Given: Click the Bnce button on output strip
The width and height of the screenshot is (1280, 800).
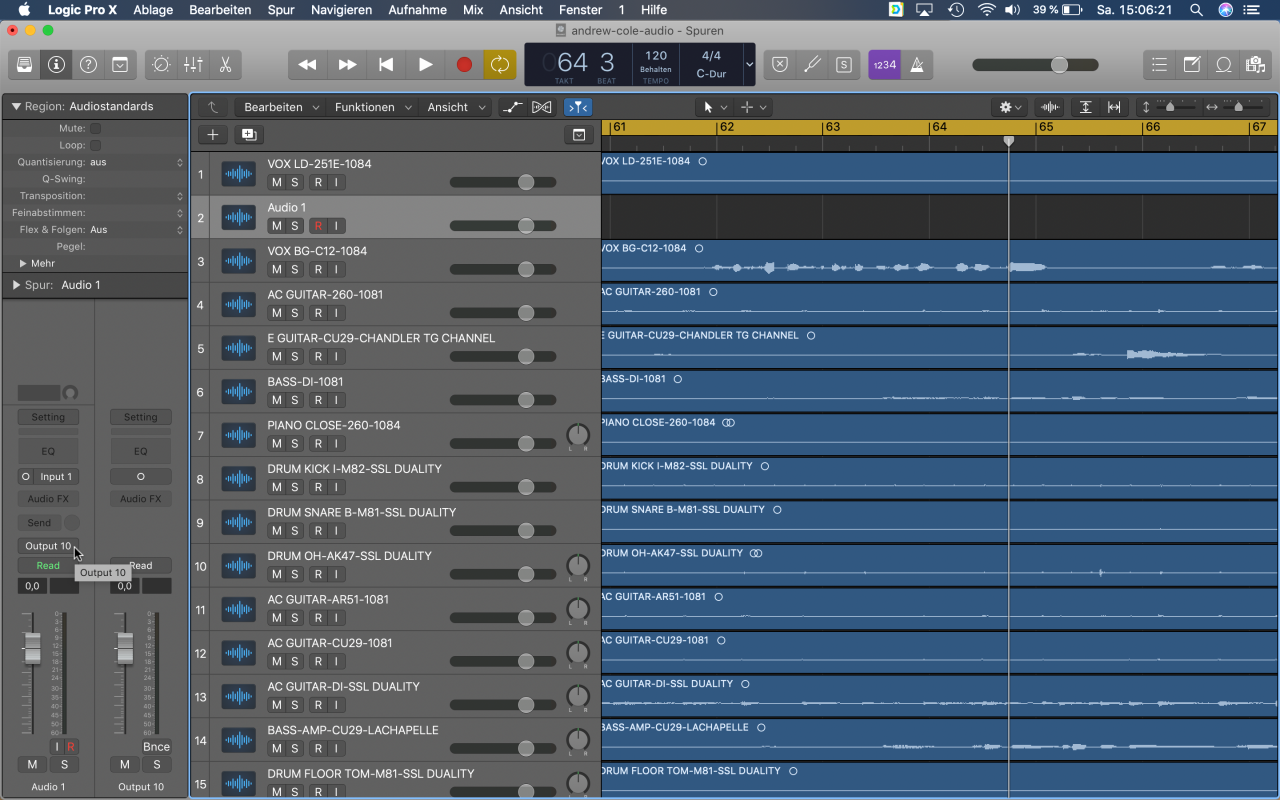Looking at the screenshot, I should 156,746.
